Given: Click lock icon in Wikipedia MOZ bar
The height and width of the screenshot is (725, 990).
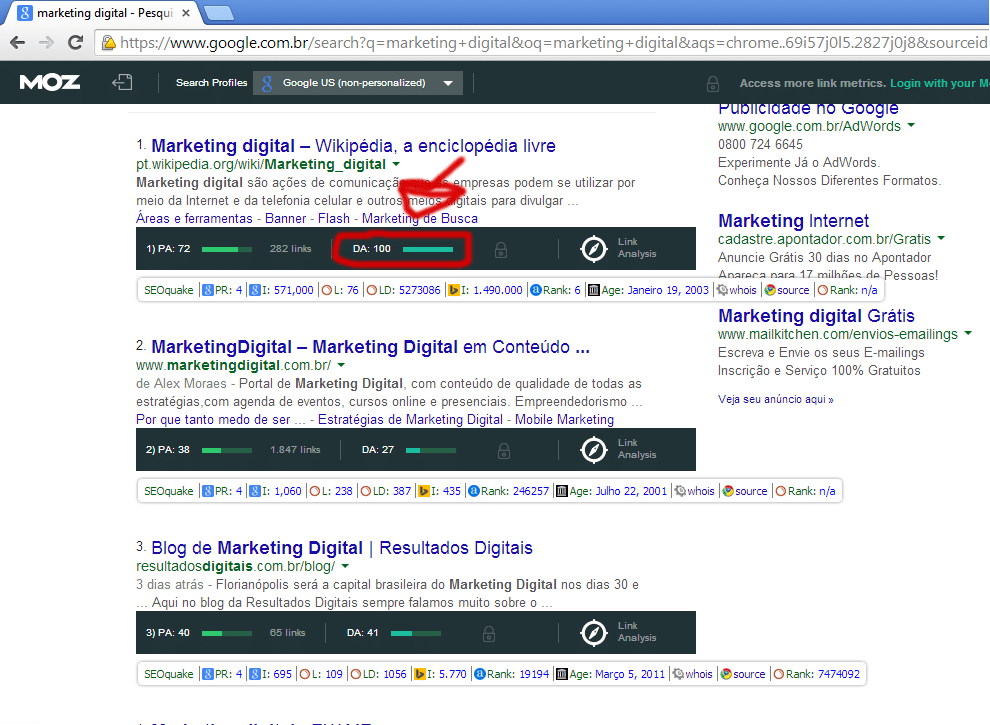Looking at the screenshot, I should click(x=501, y=249).
